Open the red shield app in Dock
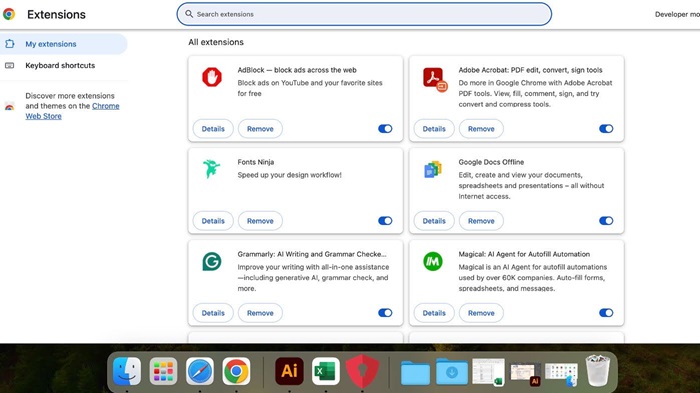700x393 pixels. 362,371
